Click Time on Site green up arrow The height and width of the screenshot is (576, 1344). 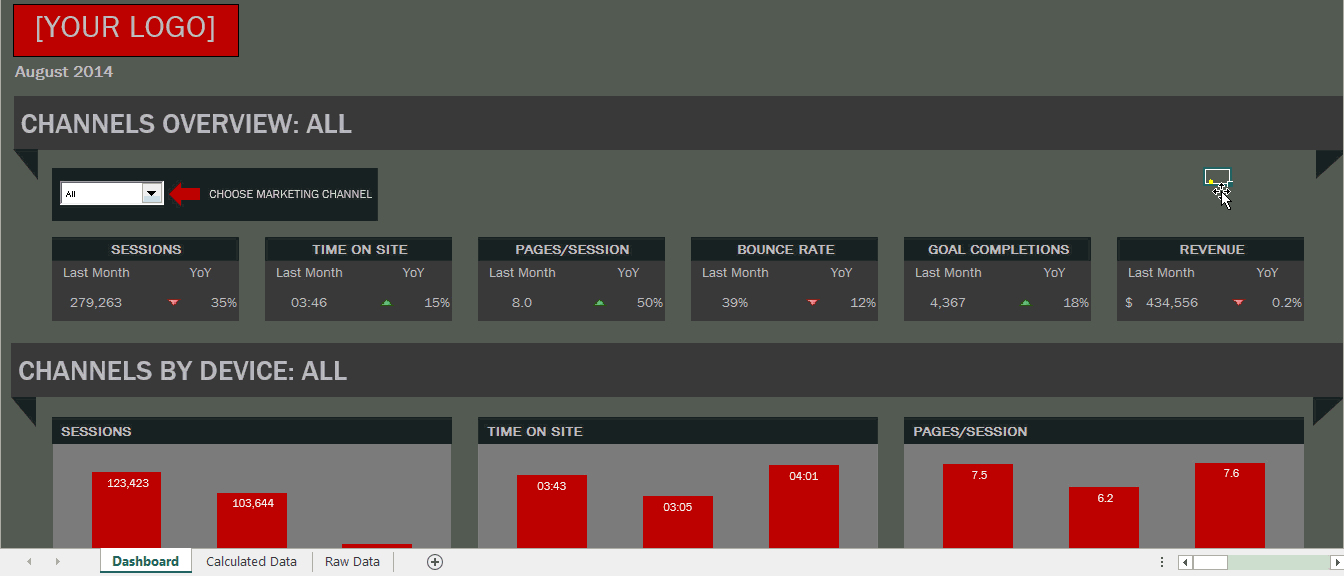[x=386, y=302]
